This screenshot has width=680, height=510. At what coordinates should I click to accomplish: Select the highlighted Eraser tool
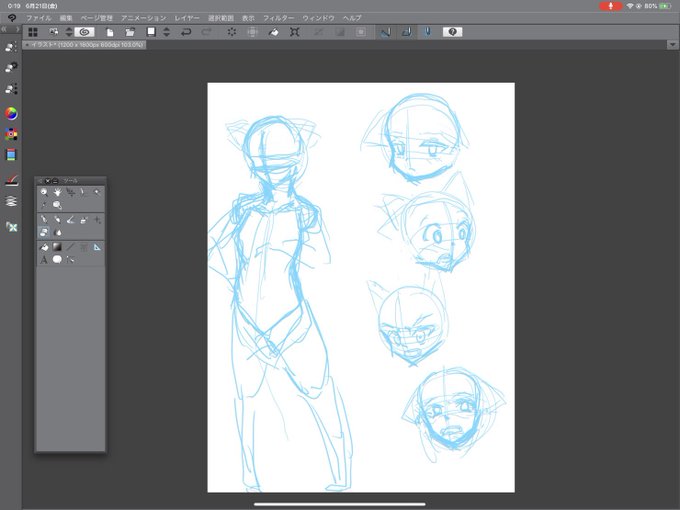point(44,232)
